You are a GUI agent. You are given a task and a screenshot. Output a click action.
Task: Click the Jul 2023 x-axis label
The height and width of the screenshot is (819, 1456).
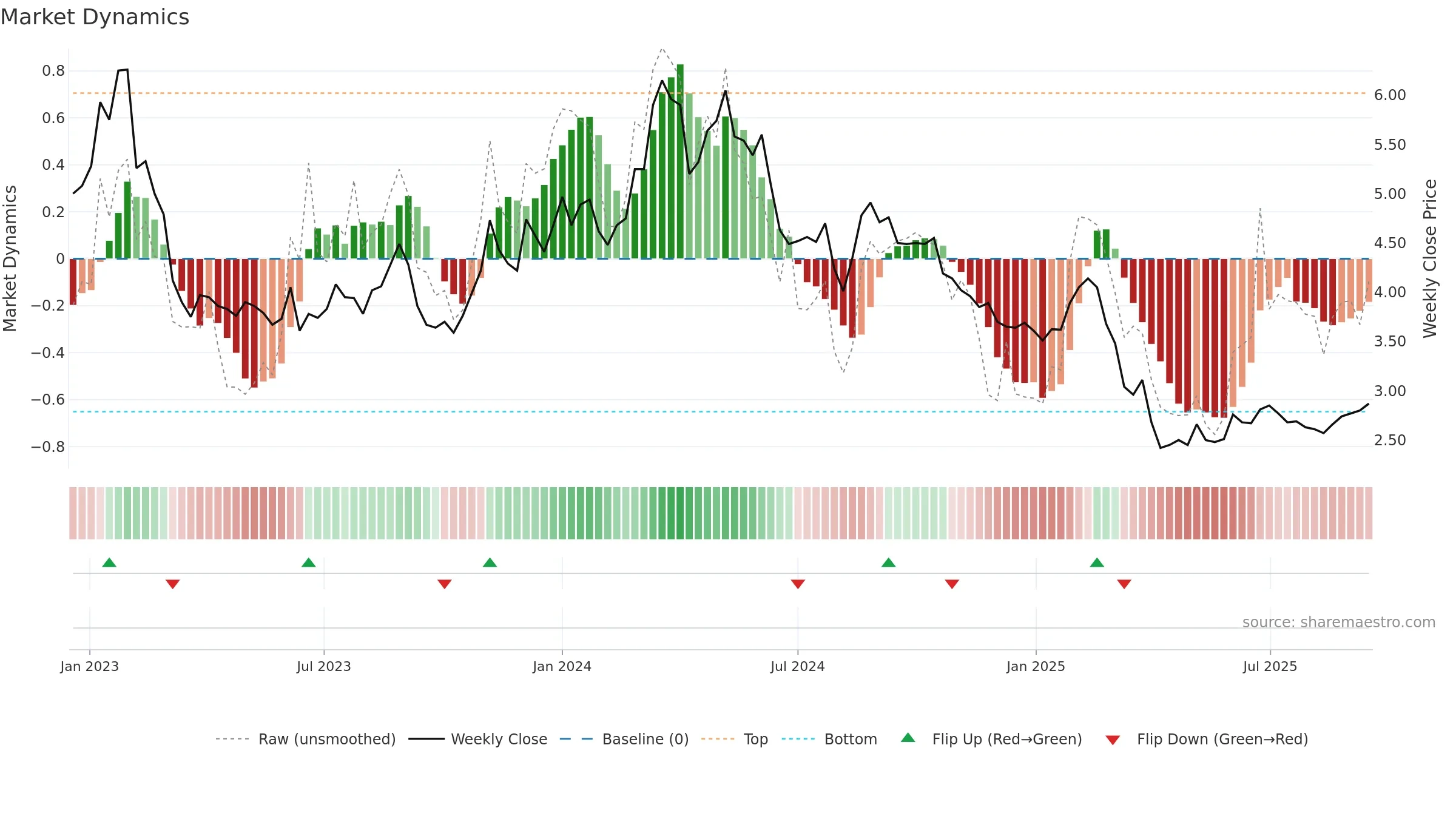(x=324, y=666)
